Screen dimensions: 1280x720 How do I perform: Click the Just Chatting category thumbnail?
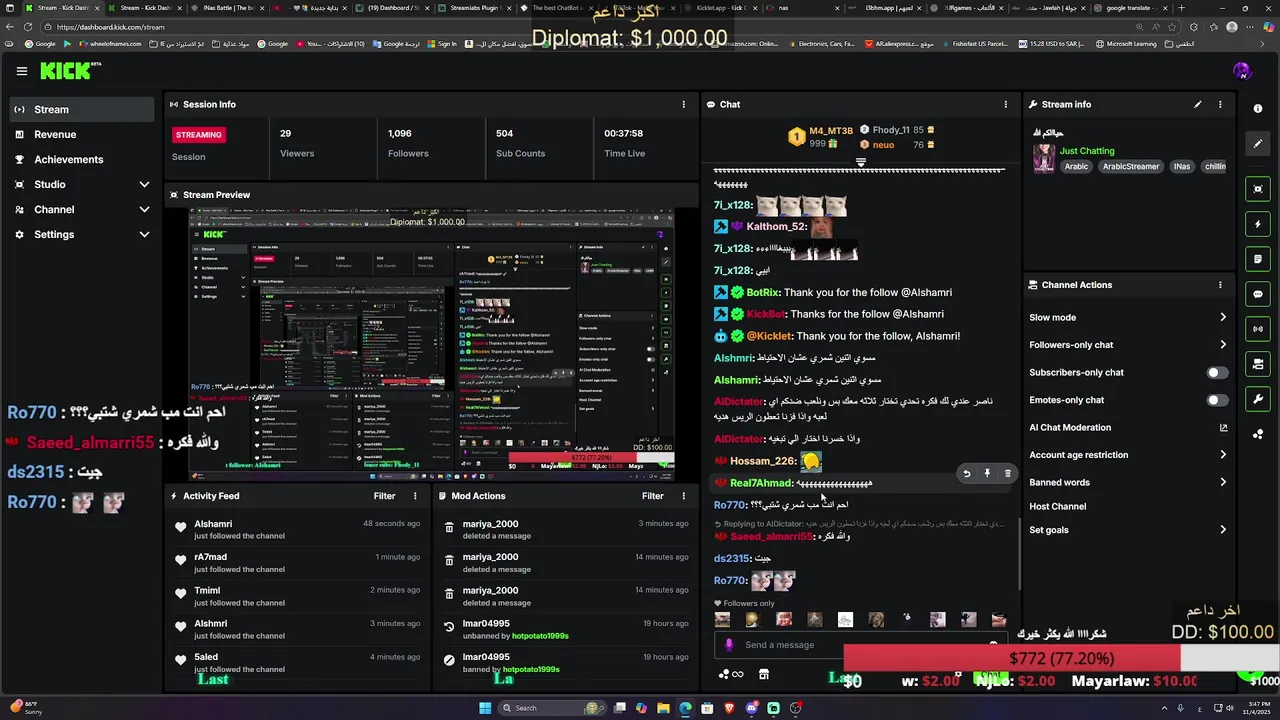pos(1044,159)
